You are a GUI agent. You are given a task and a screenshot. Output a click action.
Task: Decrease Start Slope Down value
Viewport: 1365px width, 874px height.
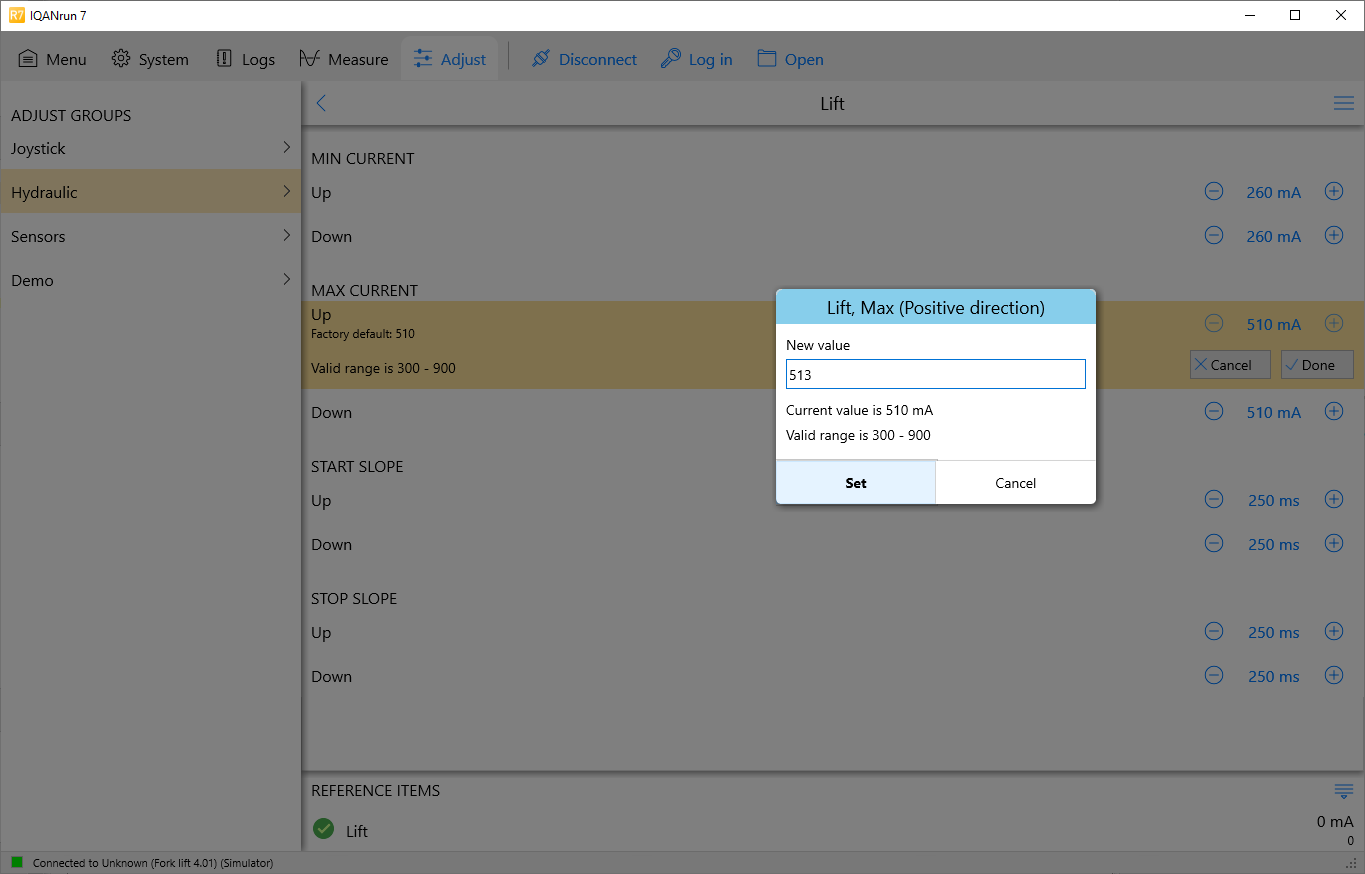[1214, 543]
